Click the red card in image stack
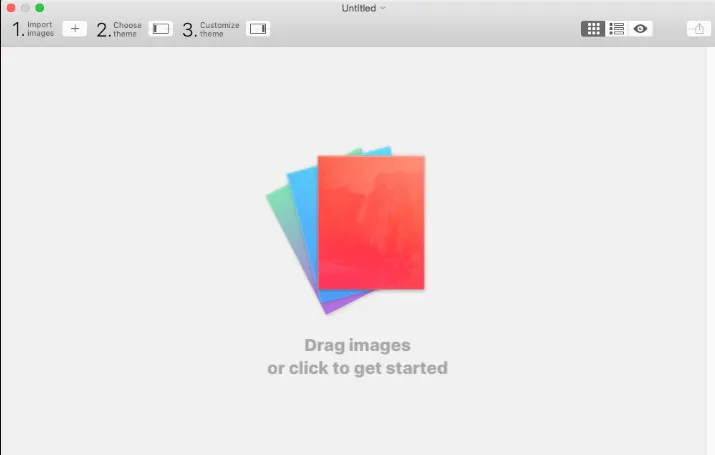This screenshot has height=455, width=715. tap(371, 222)
